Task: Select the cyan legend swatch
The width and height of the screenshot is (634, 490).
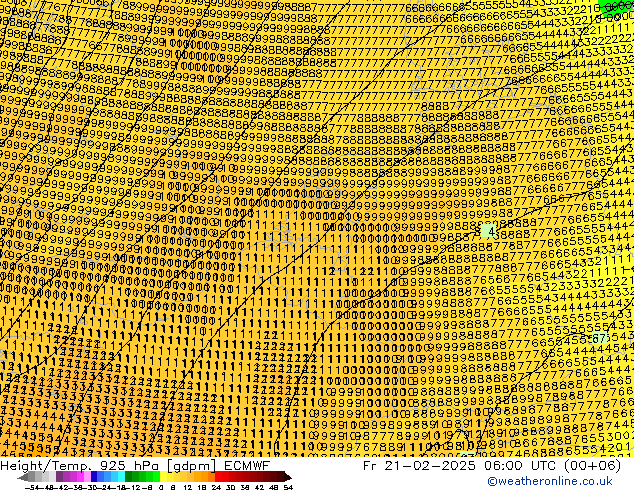Action: pos(121,477)
